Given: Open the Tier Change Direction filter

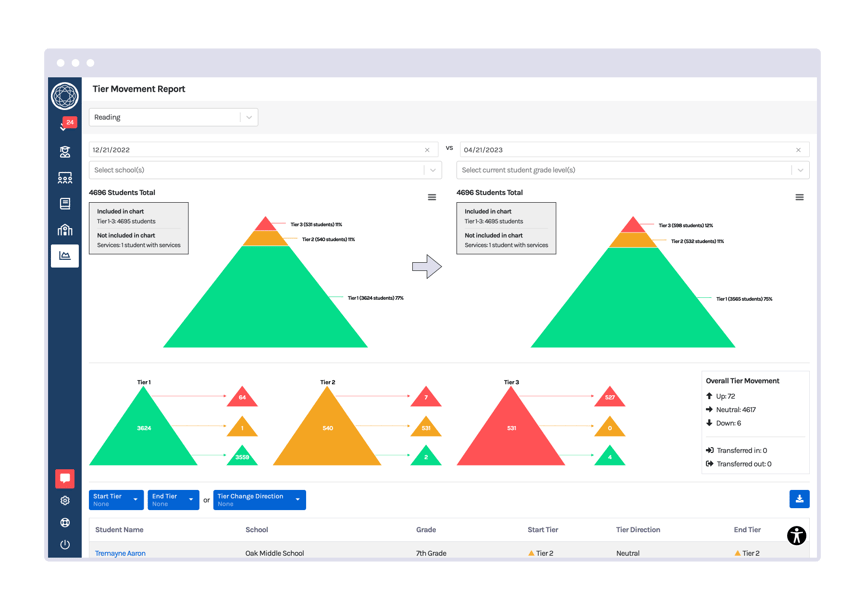Looking at the screenshot, I should click(x=259, y=500).
